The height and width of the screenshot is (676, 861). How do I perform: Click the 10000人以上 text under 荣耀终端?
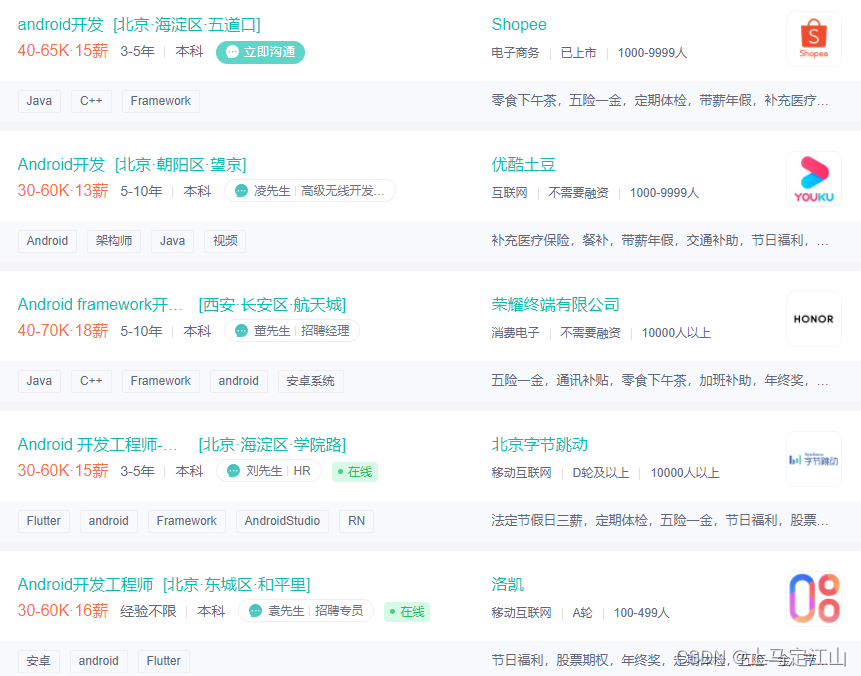coord(676,333)
